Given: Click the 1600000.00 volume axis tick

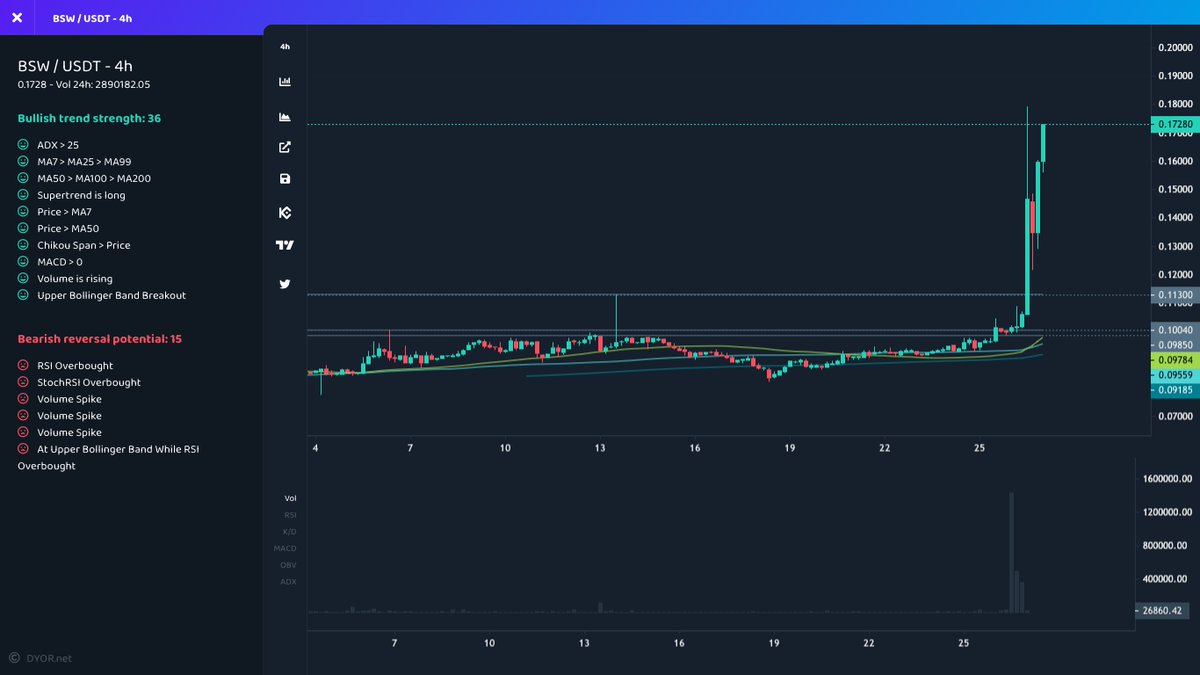Looking at the screenshot, I should [1165, 479].
